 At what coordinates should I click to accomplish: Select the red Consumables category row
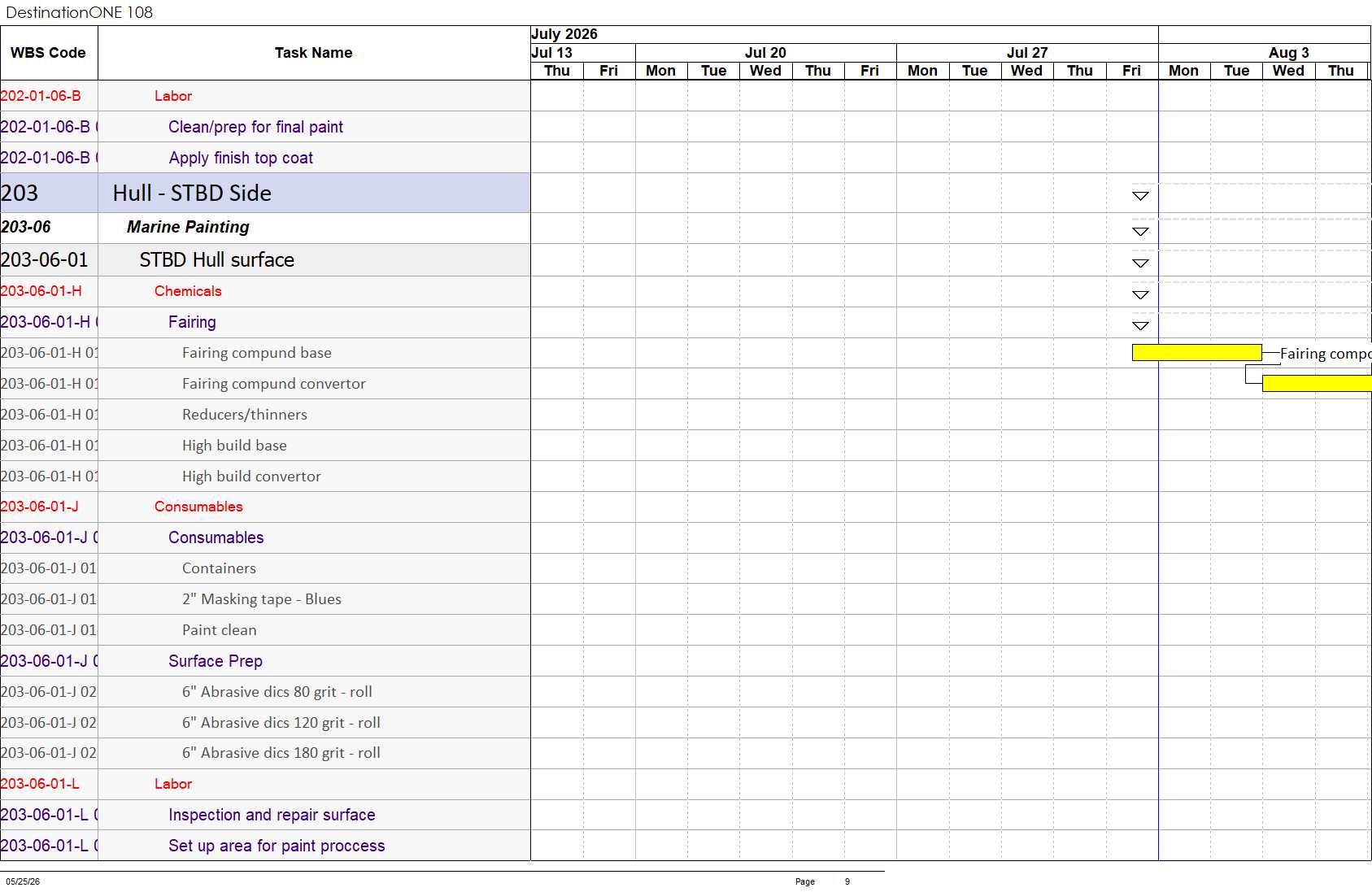pyautogui.click(x=265, y=507)
